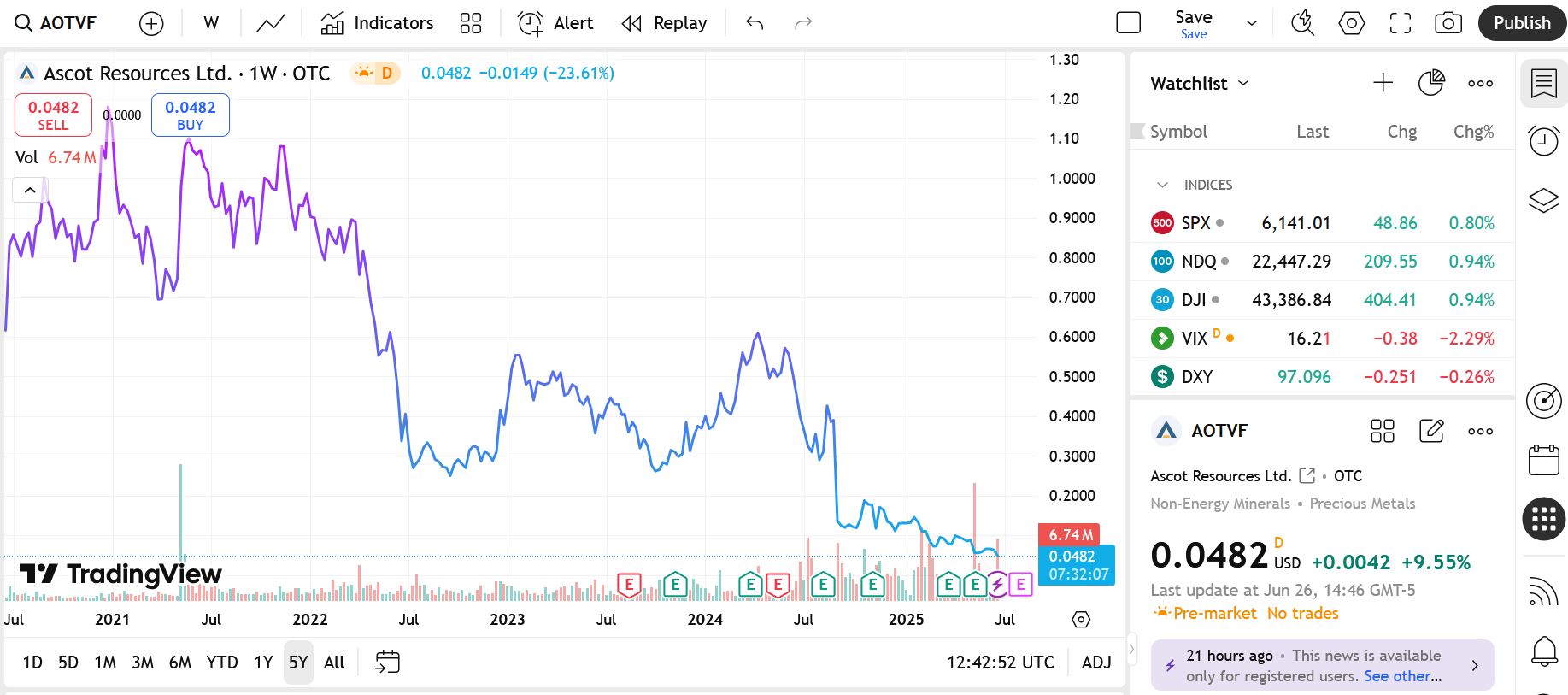The image size is (1568, 695).
Task: Redo the chart action
Action: coord(802,23)
